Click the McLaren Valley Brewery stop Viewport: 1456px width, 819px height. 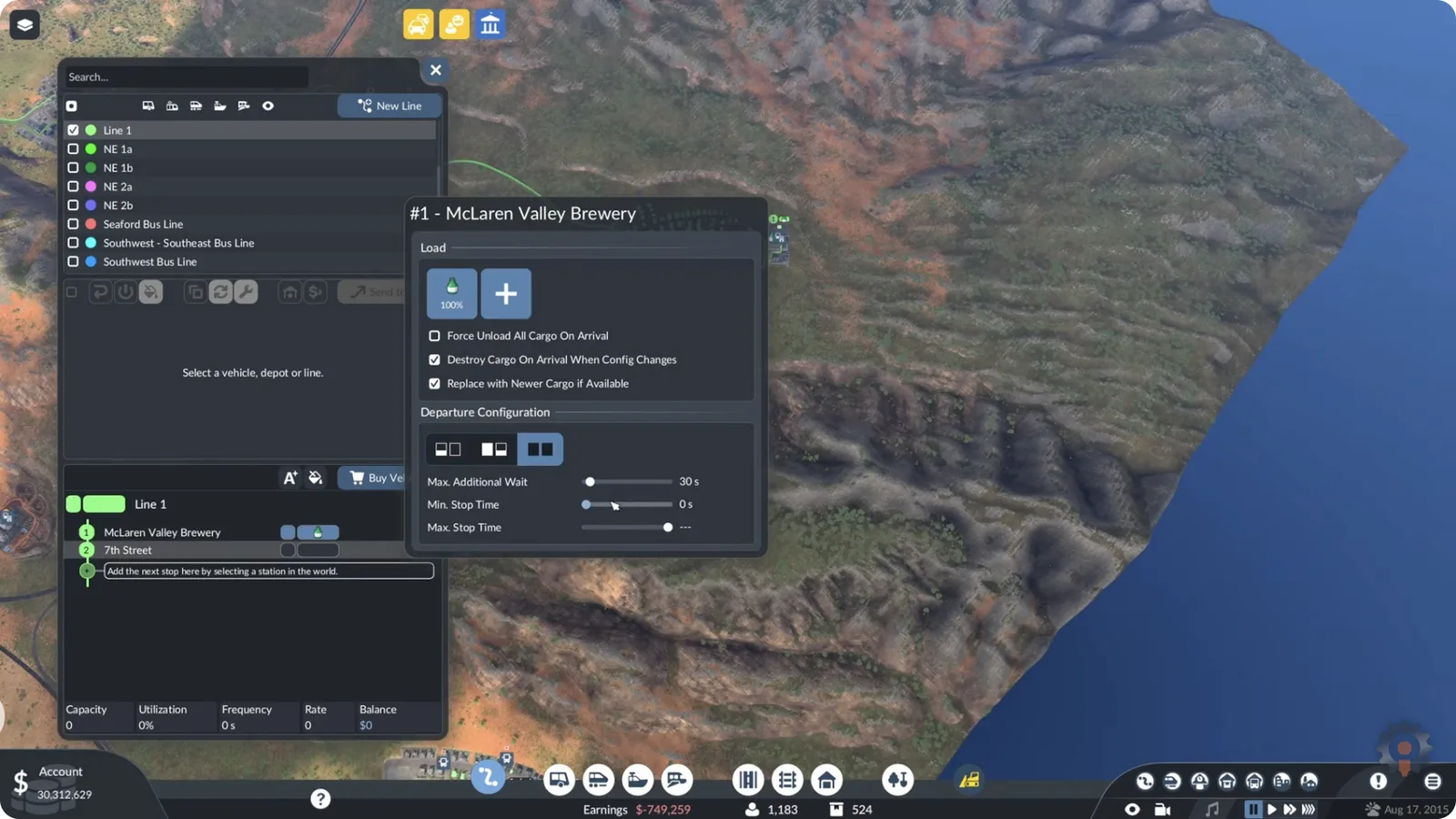pyautogui.click(x=162, y=532)
